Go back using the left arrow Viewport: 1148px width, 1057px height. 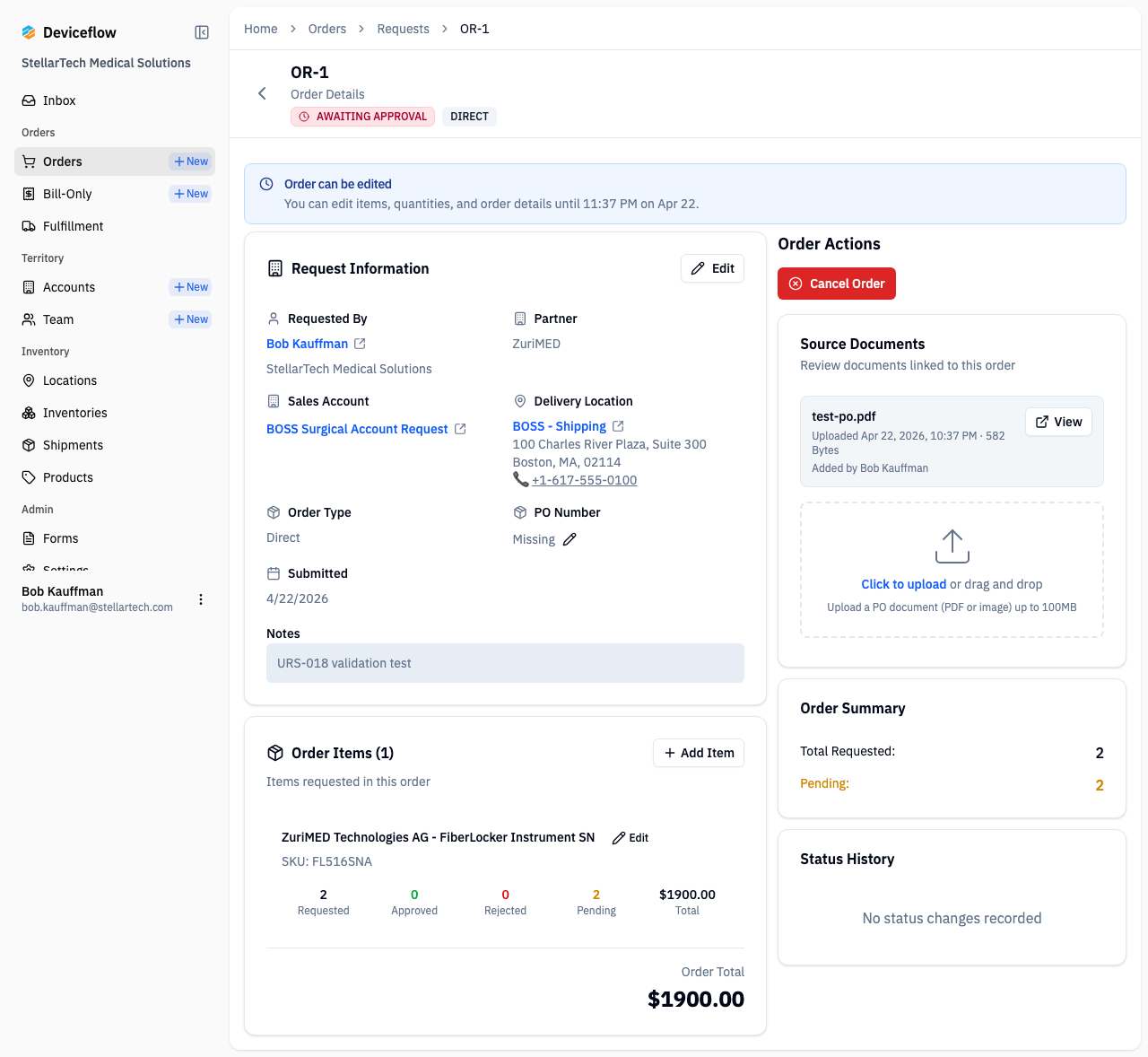262,93
